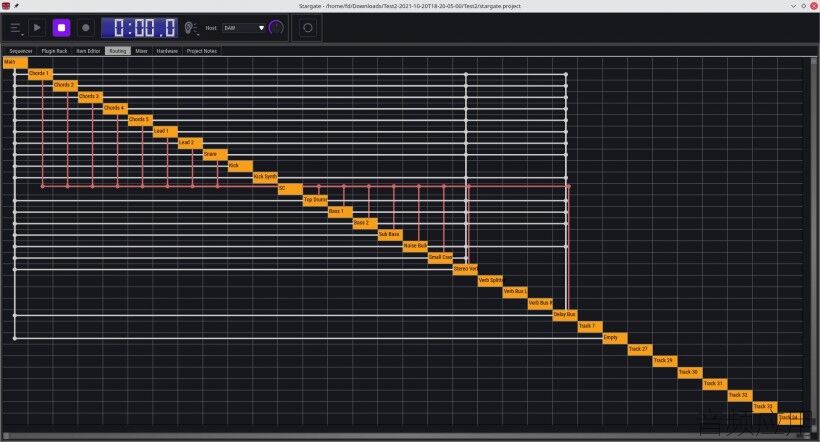Viewport: 820px width, 442px height.
Task: Open the Hardware tab
Action: (167, 51)
